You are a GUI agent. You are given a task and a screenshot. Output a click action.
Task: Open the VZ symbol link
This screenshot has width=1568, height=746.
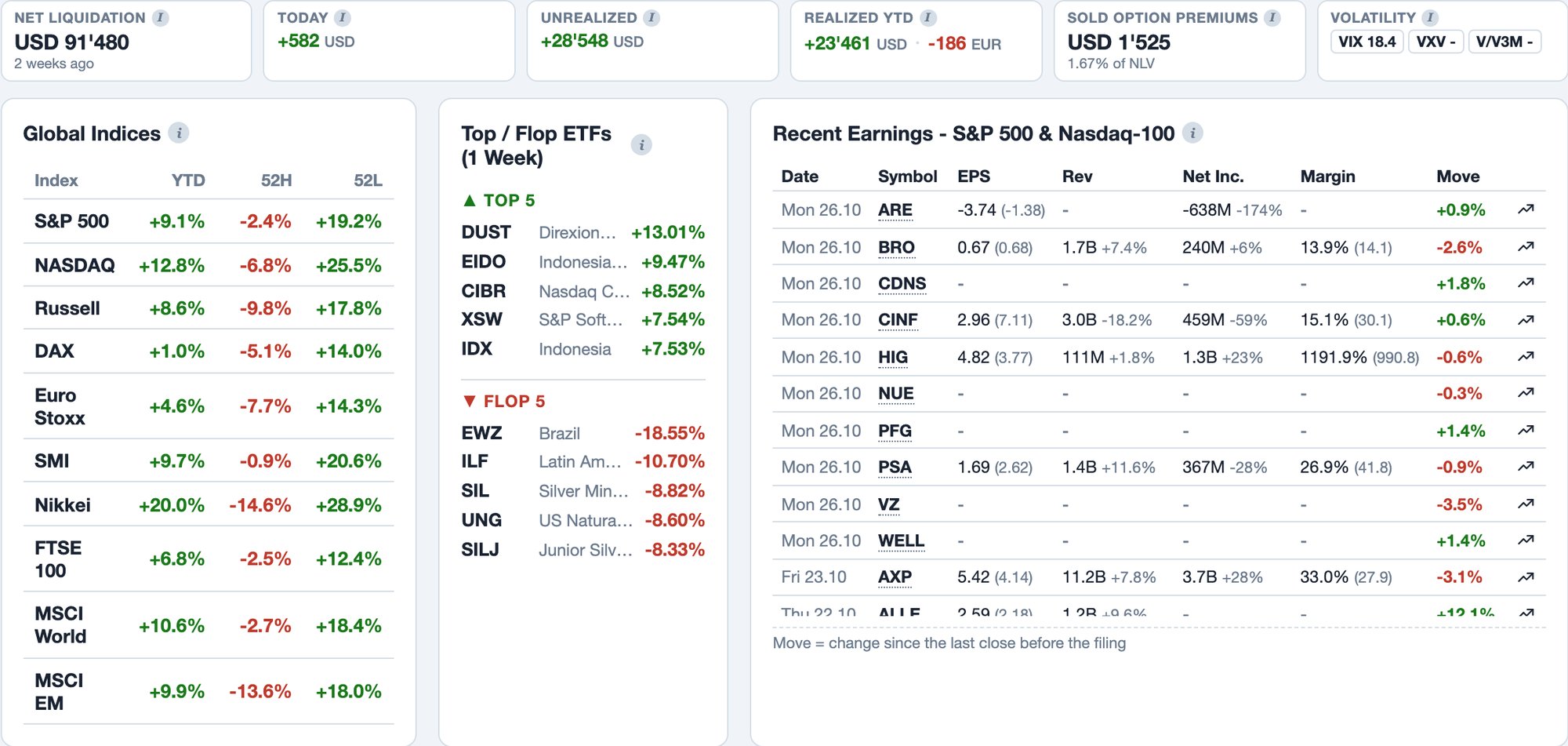point(888,505)
